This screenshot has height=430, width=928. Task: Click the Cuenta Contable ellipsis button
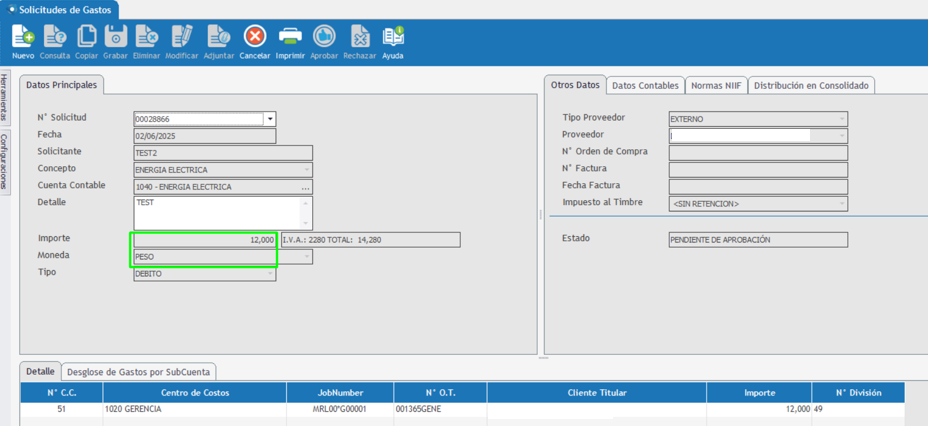click(x=305, y=187)
